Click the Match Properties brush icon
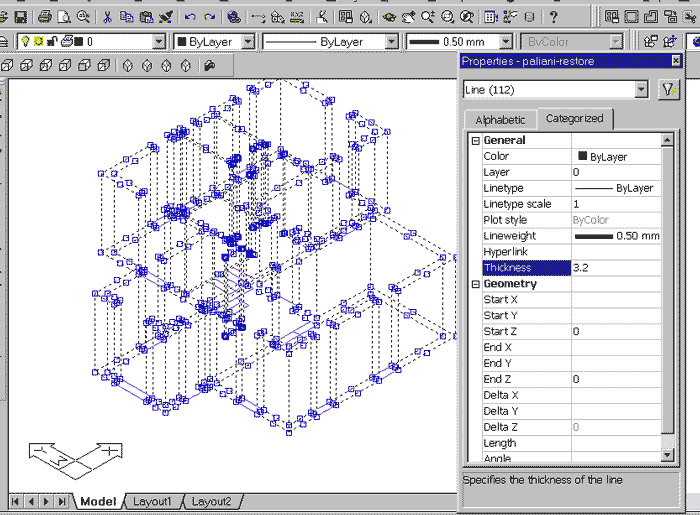This screenshot has width=700, height=515. point(165,17)
